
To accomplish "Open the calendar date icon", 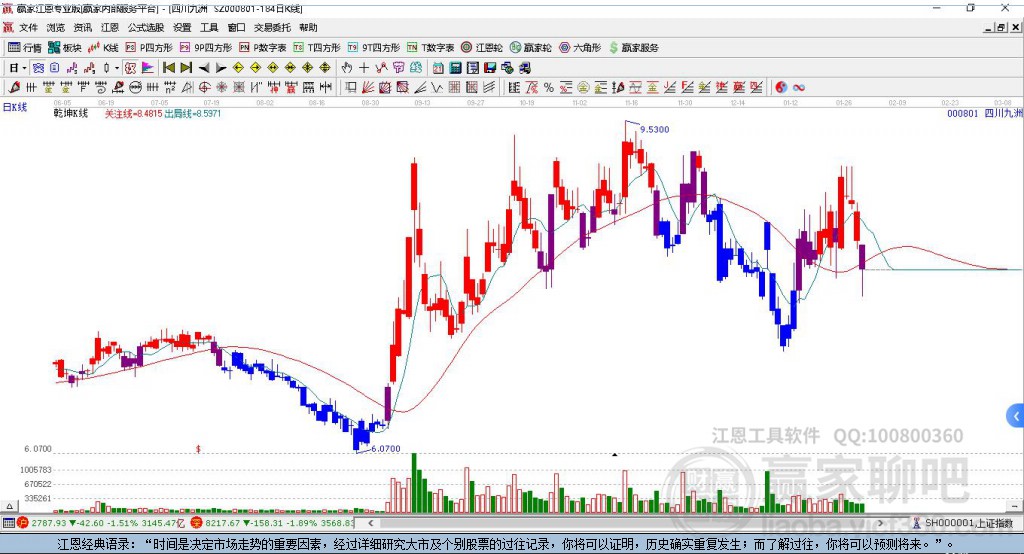I will pos(438,68).
